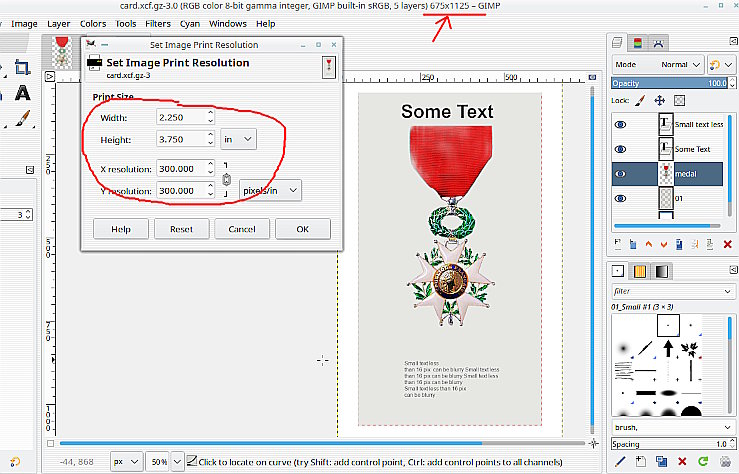Image resolution: width=739 pixels, height=474 pixels.
Task: Select the arrow brush thumbnail
Action: click(668, 349)
